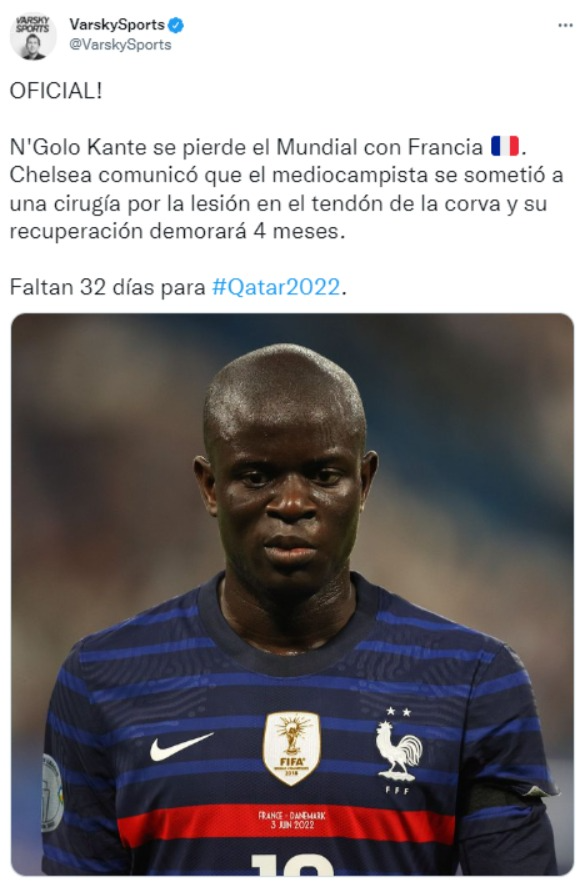The height and width of the screenshot is (890, 588).
Task: Click the jersey number at the photo bottom
Action: tap(292, 864)
